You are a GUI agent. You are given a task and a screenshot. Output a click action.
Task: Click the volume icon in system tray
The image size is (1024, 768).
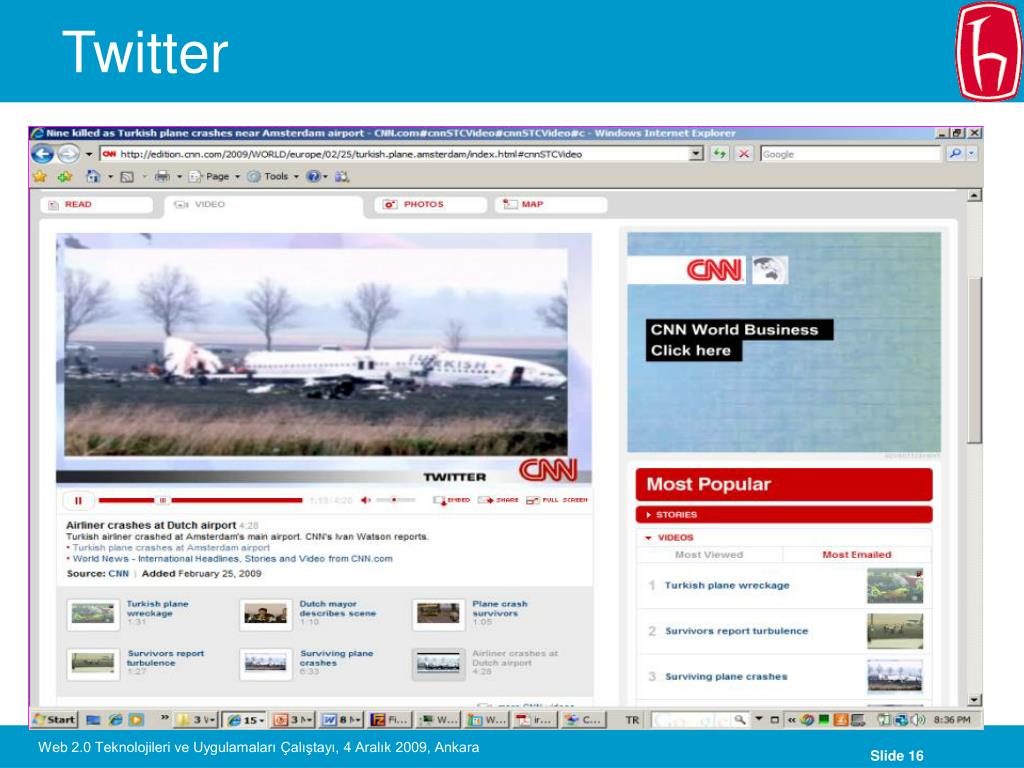click(x=918, y=720)
